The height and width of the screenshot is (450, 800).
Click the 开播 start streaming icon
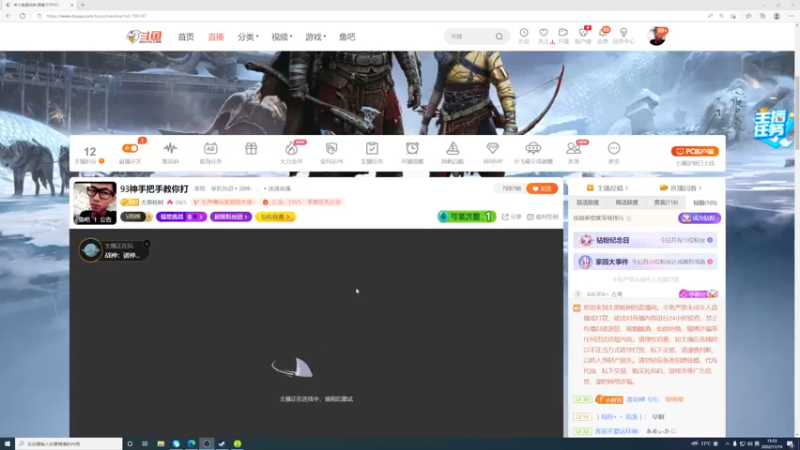coord(563,36)
